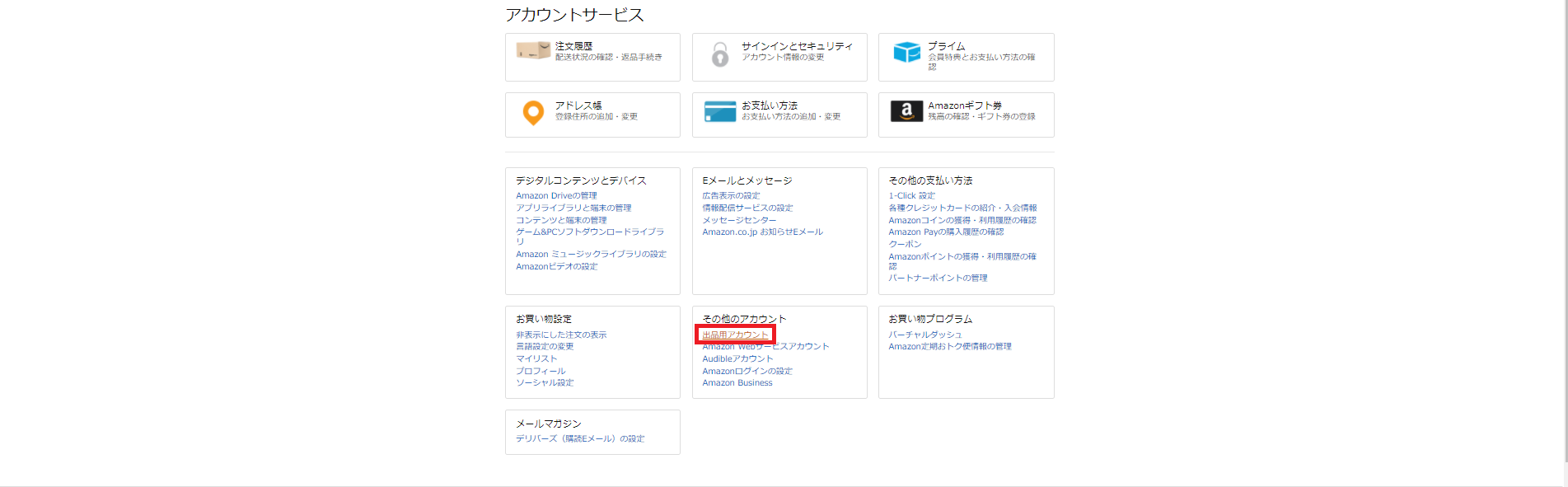
Task: Click the プライム blue box icon
Action: 906,53
